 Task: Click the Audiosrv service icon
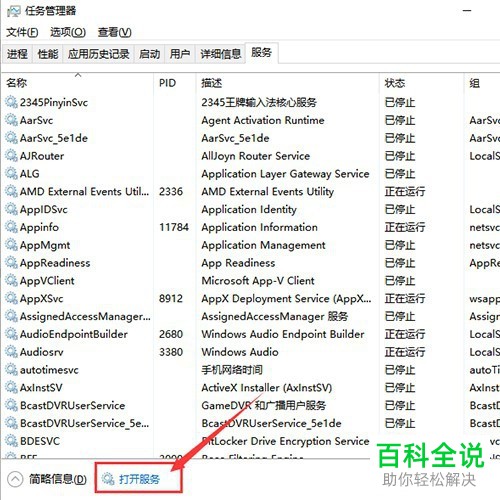click(11, 352)
